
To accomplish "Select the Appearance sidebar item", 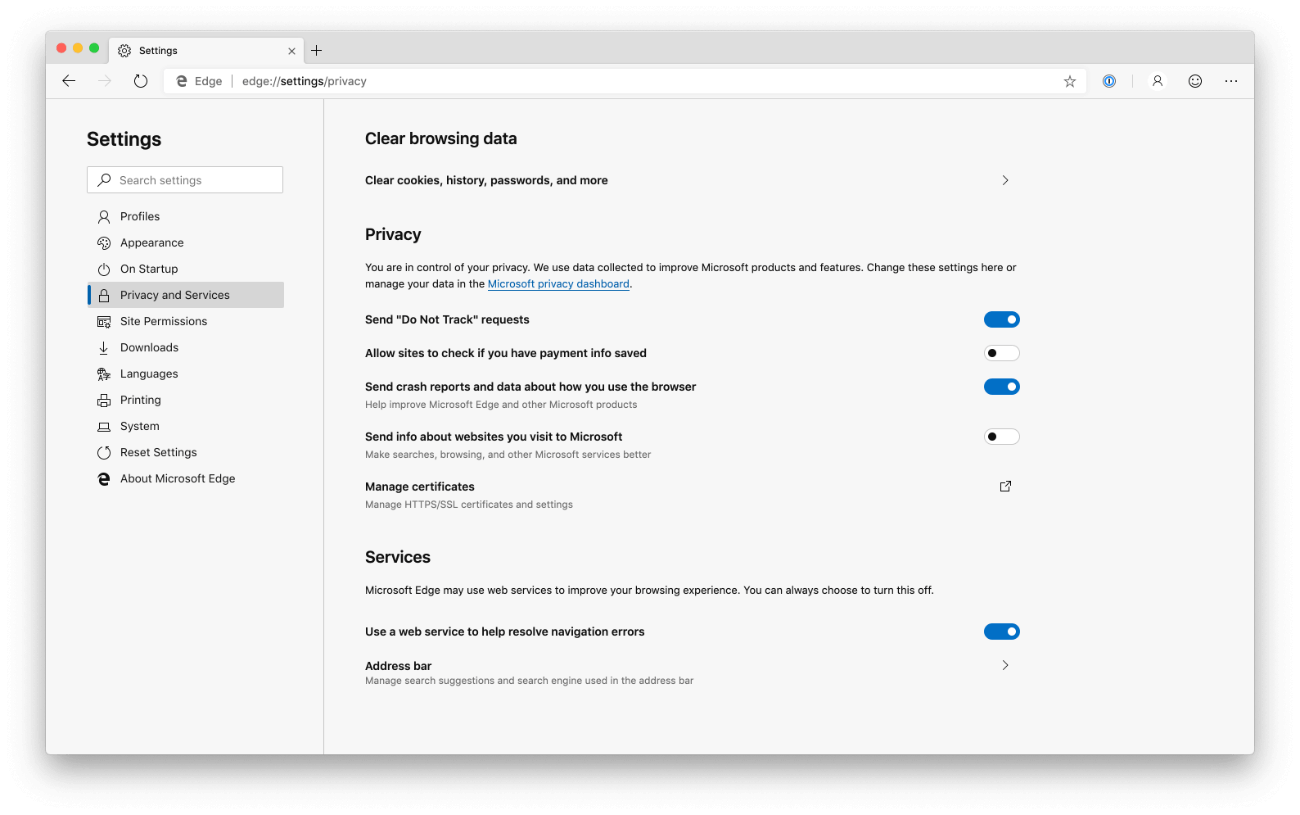I will [x=151, y=242].
